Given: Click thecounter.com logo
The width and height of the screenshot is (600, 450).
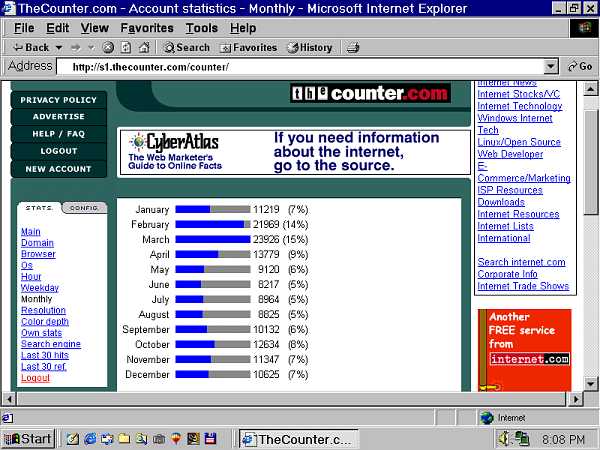Looking at the screenshot, I should [370, 93].
